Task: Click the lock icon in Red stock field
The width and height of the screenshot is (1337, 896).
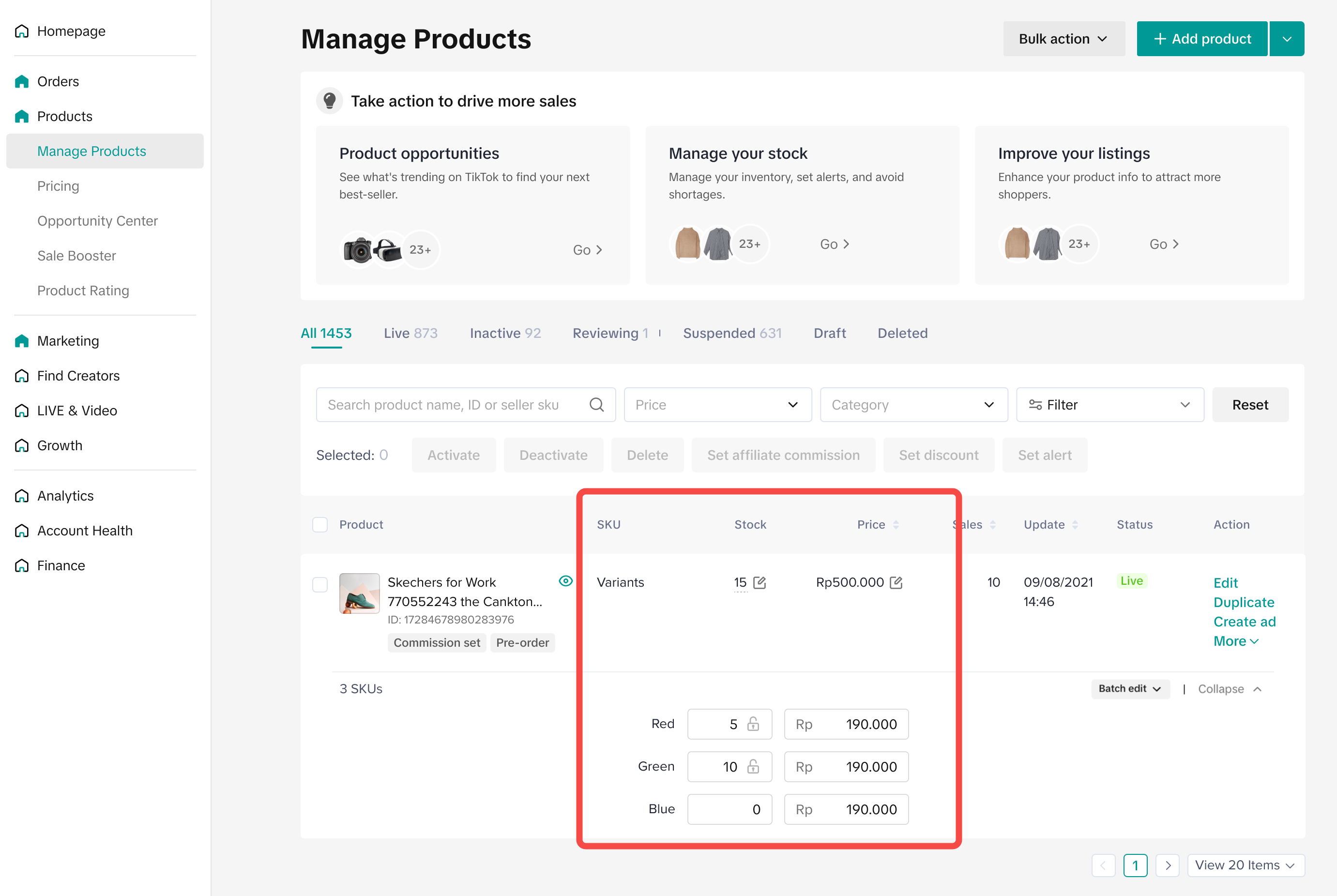Action: pos(753,723)
